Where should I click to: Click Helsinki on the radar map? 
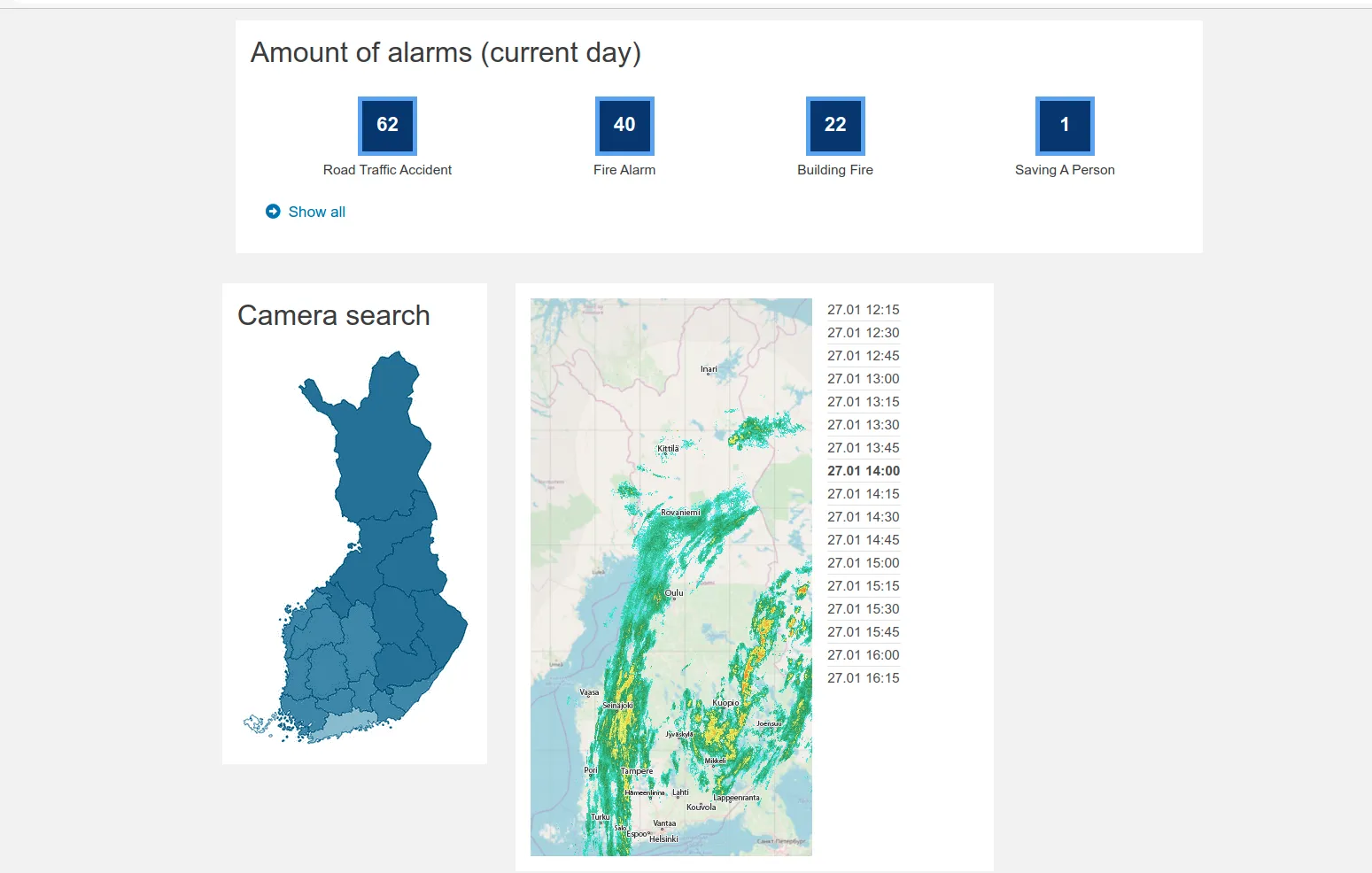click(x=663, y=838)
